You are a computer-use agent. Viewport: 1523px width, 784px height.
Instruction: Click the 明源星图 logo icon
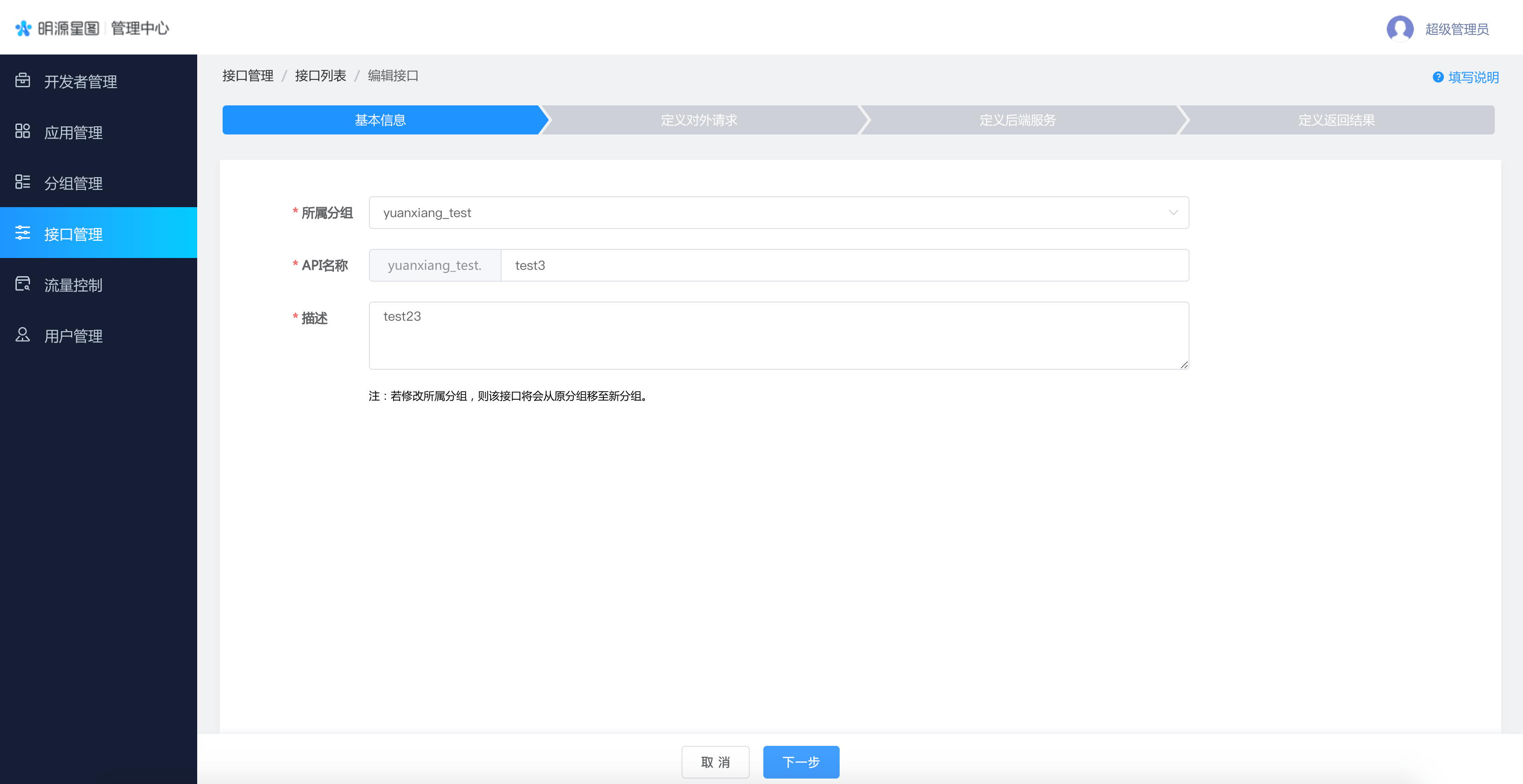click(x=24, y=28)
